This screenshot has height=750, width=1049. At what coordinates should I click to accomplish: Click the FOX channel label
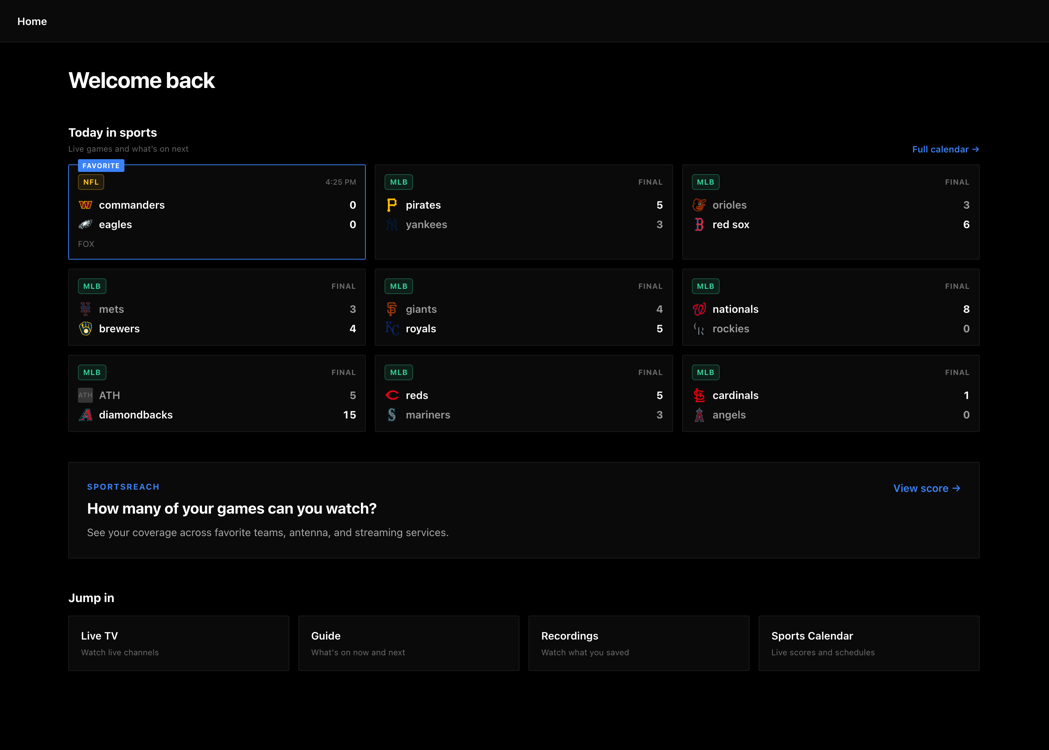tap(86, 244)
